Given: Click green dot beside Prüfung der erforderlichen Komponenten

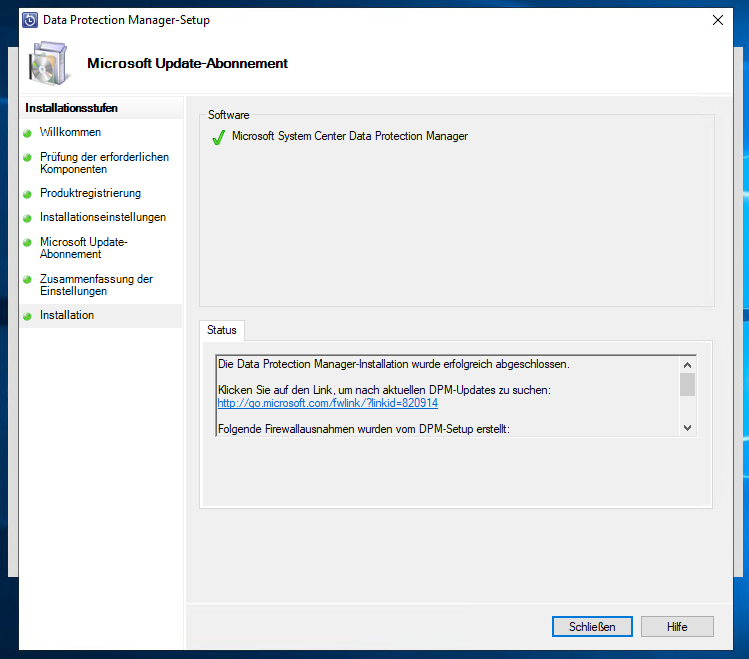Looking at the screenshot, I should tap(27, 157).
